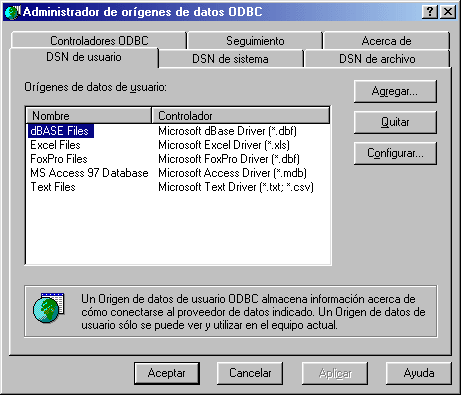Viewport: 461px width, 395px height.
Task: Click the Aplicar button
Action: (335, 373)
